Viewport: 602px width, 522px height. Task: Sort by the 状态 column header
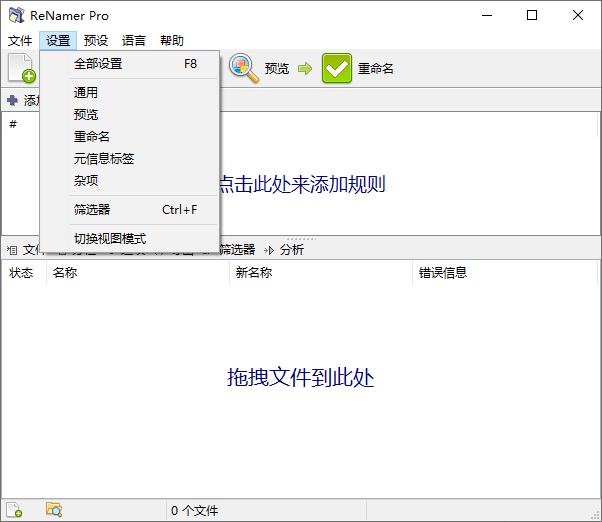(24, 273)
